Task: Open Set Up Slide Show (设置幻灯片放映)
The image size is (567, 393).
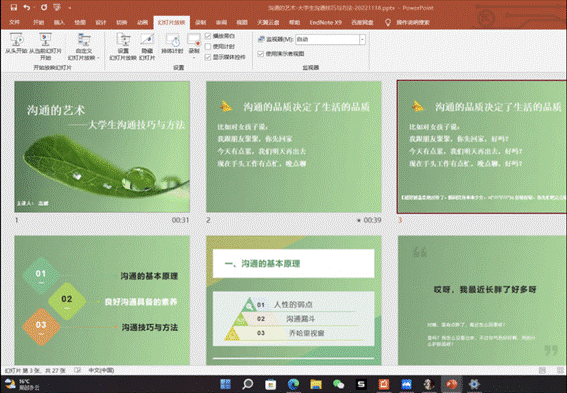Action: [x=123, y=46]
